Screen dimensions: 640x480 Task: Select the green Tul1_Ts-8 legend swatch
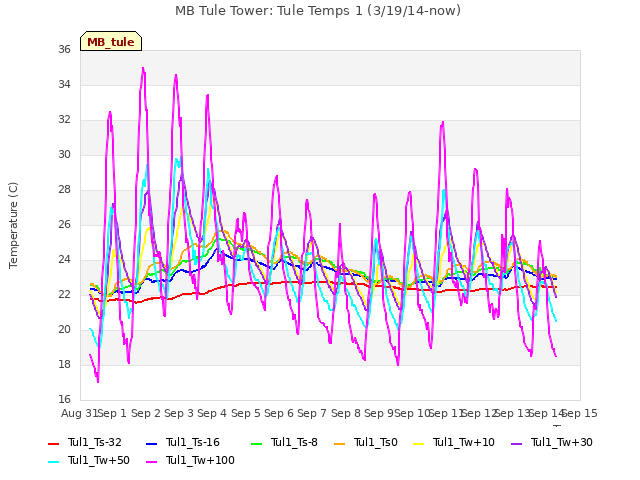click(x=256, y=443)
